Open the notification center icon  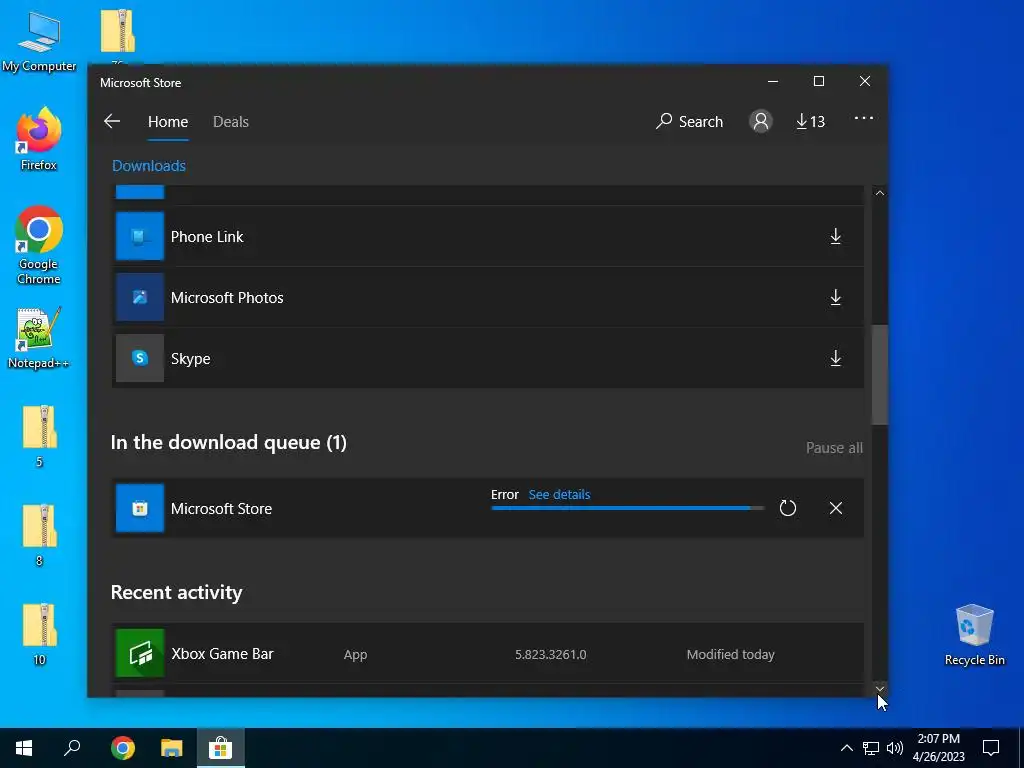click(x=991, y=748)
